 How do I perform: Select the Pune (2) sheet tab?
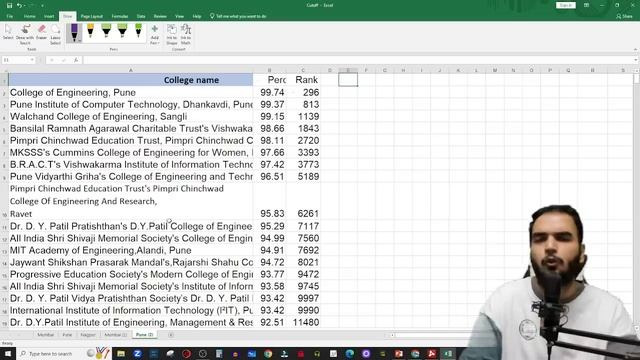144,335
